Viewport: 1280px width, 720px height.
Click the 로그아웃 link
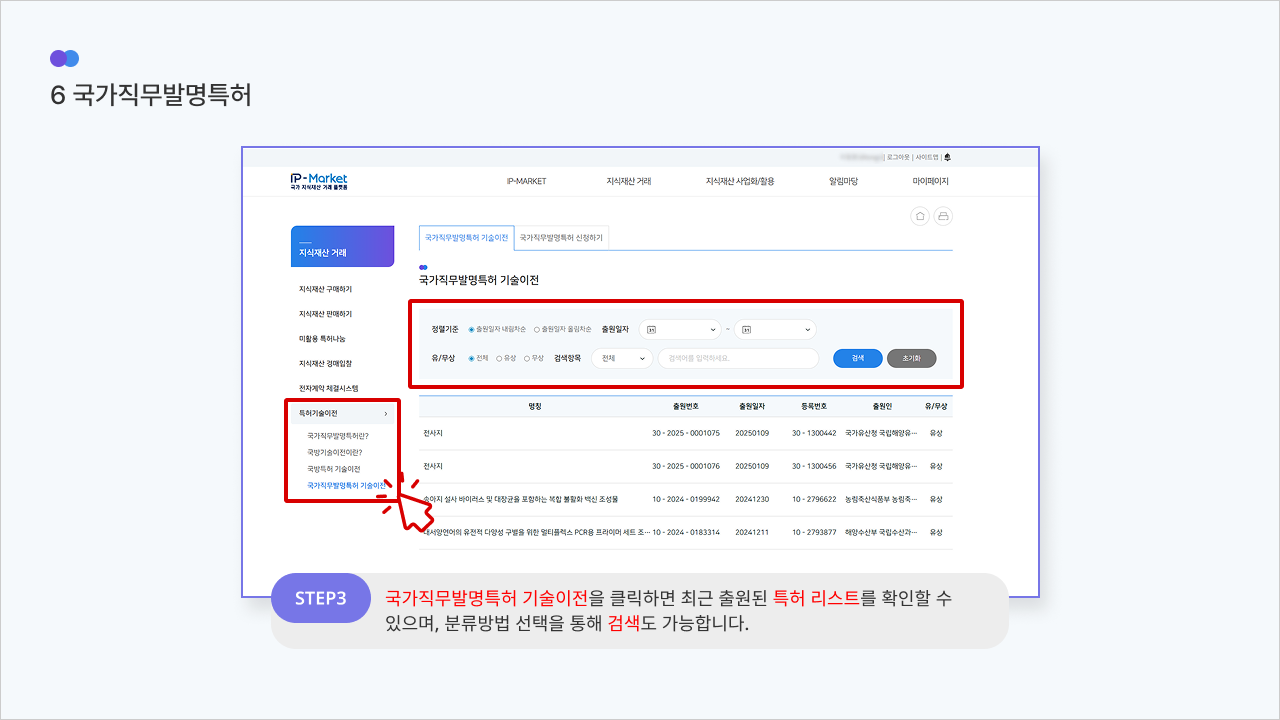coord(898,157)
